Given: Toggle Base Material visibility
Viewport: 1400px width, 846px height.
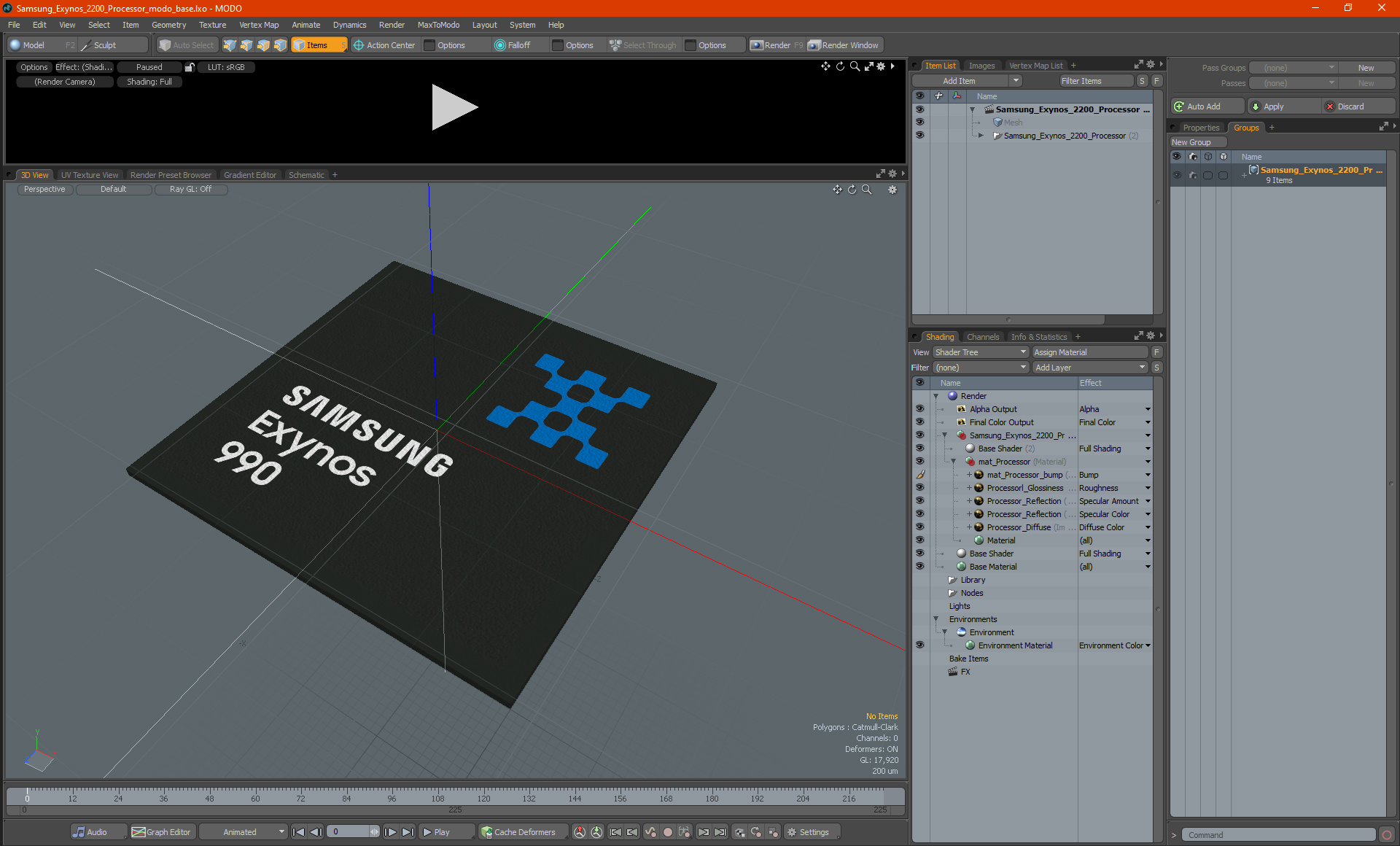Looking at the screenshot, I should pyautogui.click(x=919, y=567).
